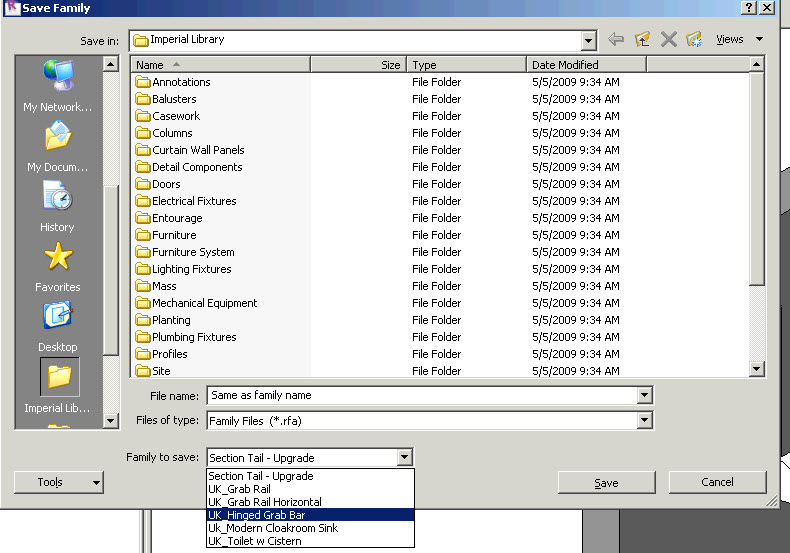This screenshot has width=790, height=553.
Task: Select the Mechanical Equipment folder
Action: 196,303
